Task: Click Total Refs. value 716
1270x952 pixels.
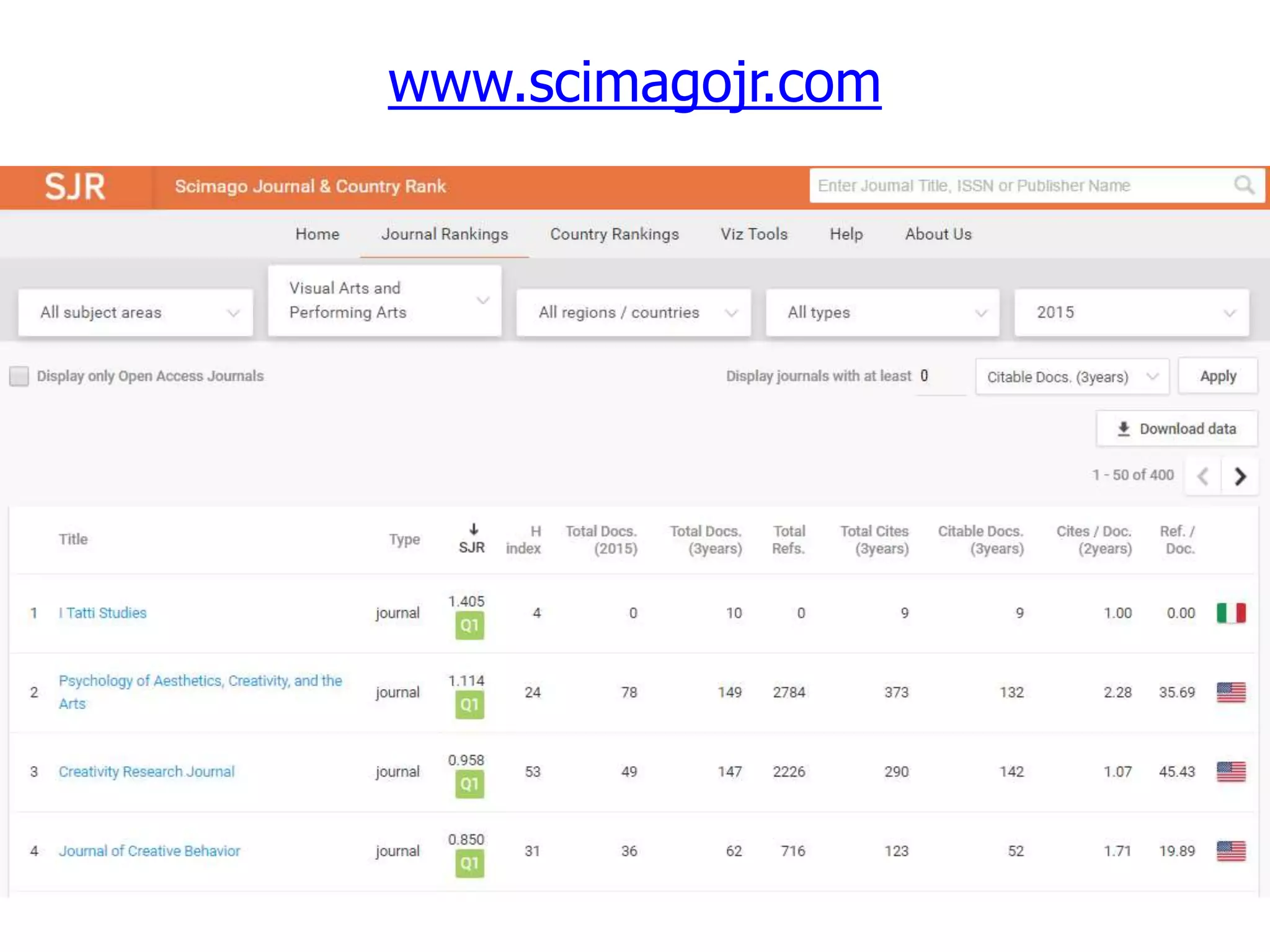Action: [793, 851]
